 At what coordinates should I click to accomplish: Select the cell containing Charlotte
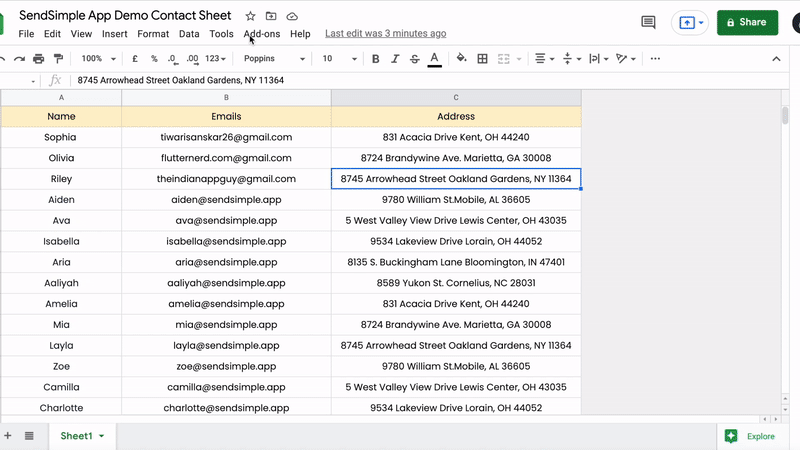pyautogui.click(x=61, y=408)
